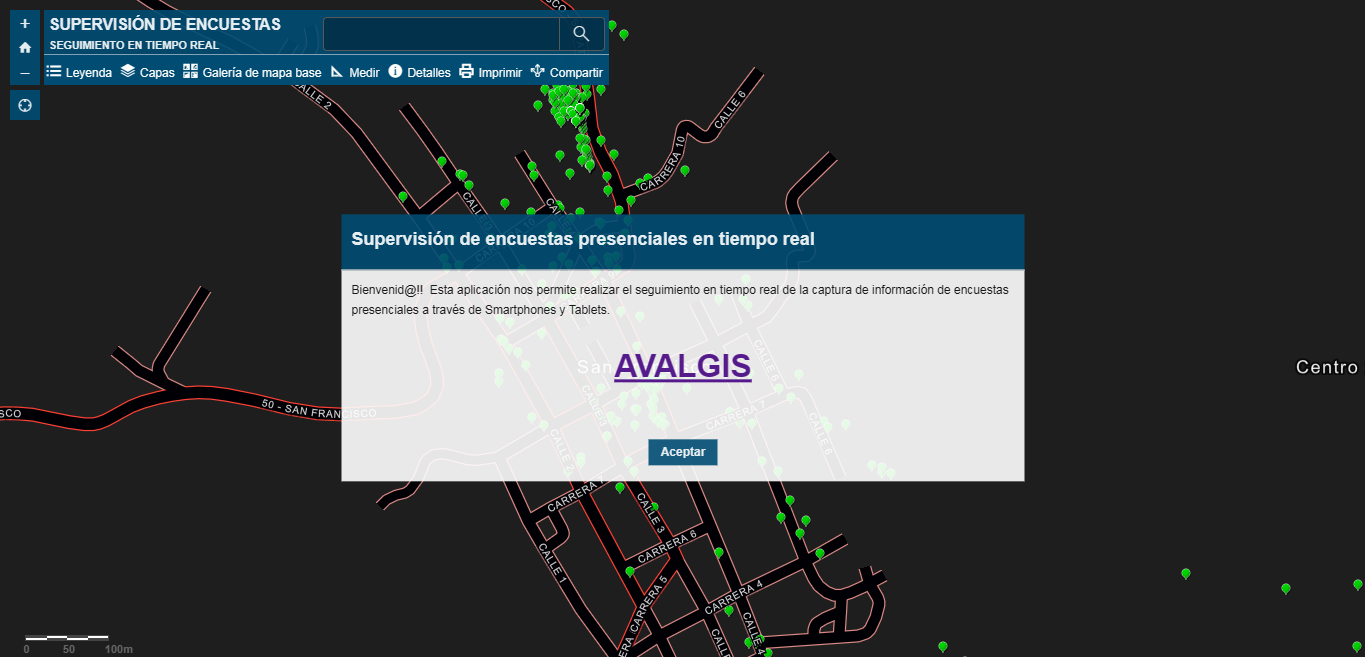Find my location with the crosshair button
Screen dimensions: 1365x657
[x=25, y=105]
